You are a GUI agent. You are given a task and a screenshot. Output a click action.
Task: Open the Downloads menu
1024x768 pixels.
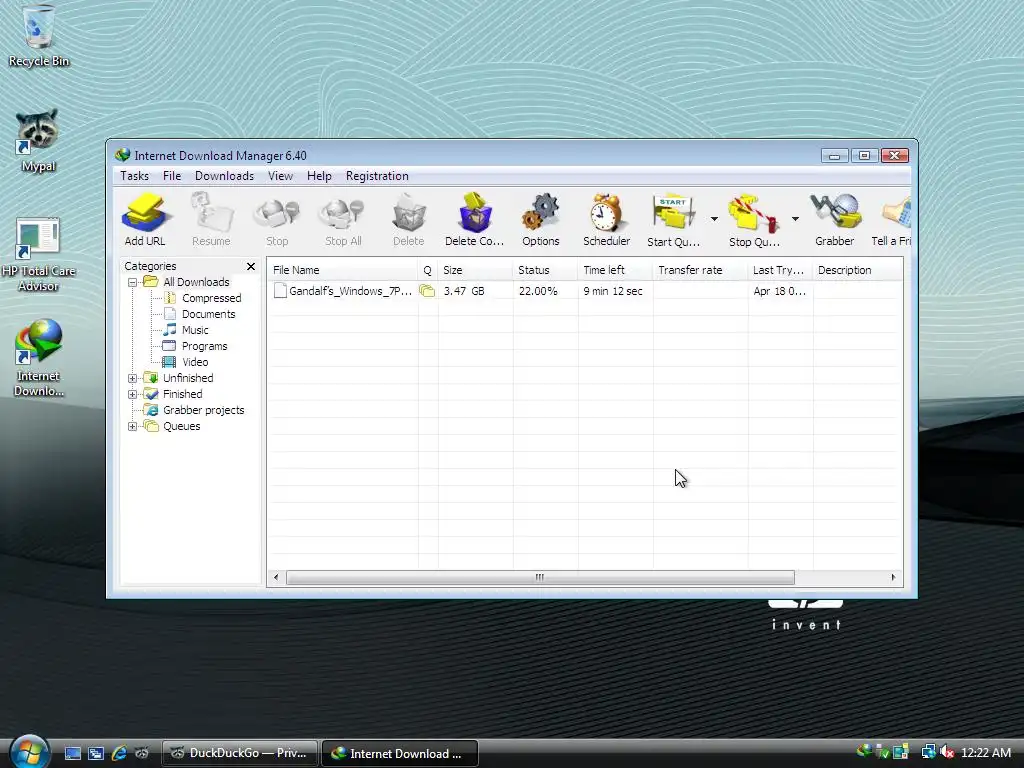coord(224,176)
